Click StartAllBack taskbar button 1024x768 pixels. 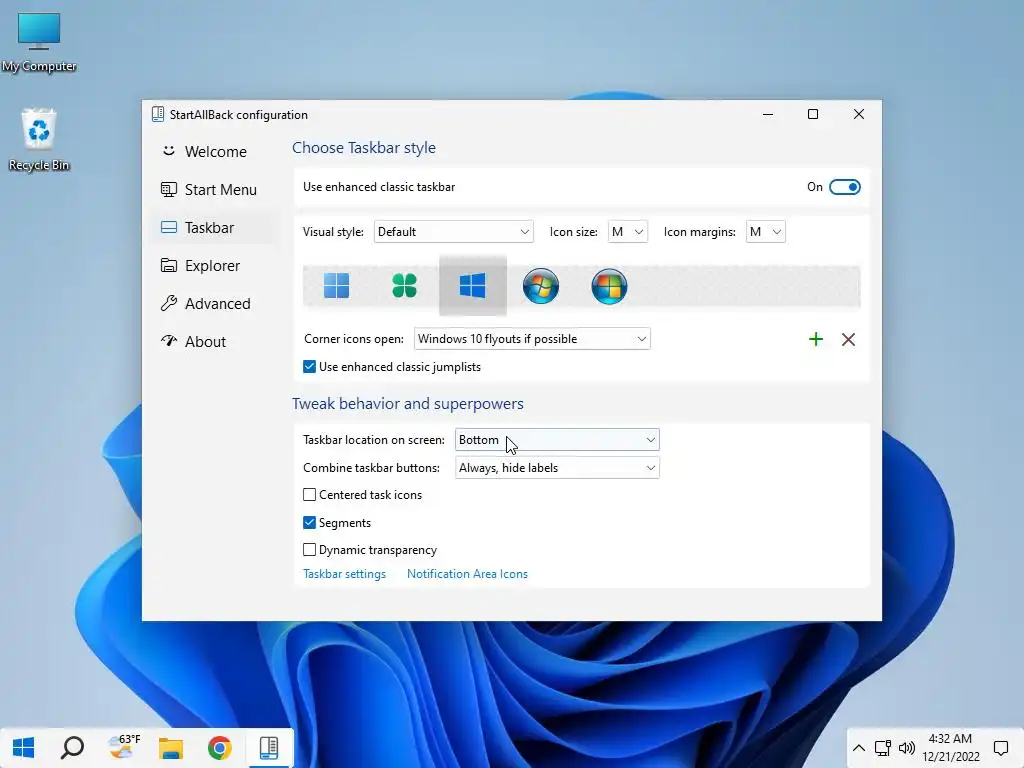[268, 747]
